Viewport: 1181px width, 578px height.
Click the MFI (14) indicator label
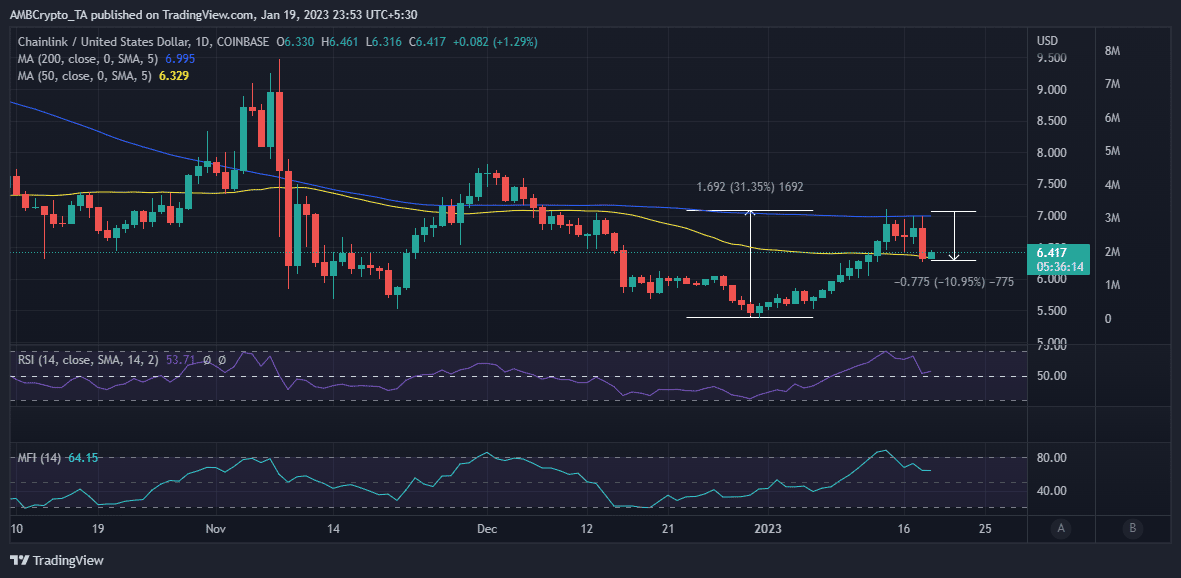(x=41, y=457)
